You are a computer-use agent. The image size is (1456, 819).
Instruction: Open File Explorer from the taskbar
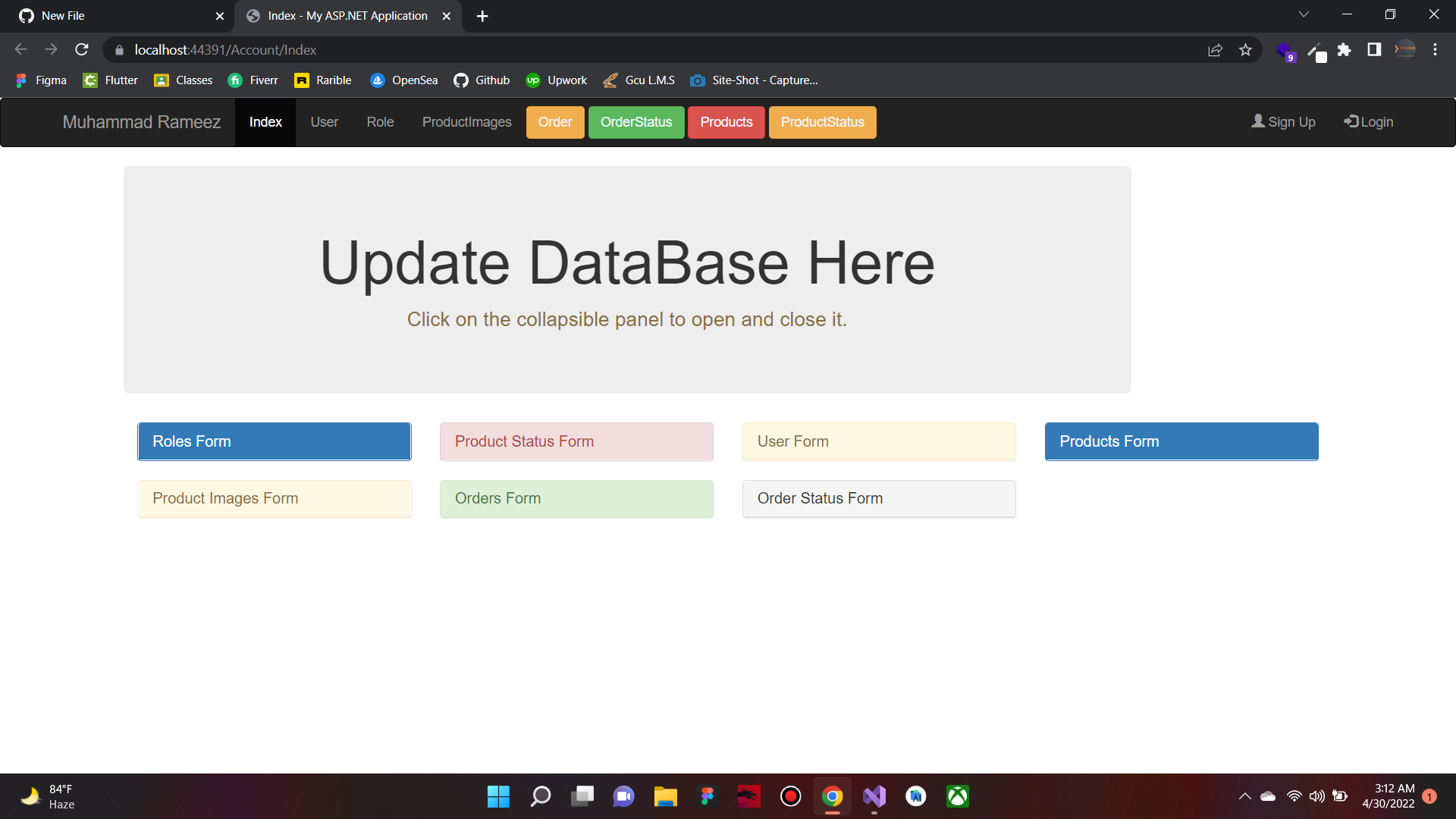pos(665,796)
